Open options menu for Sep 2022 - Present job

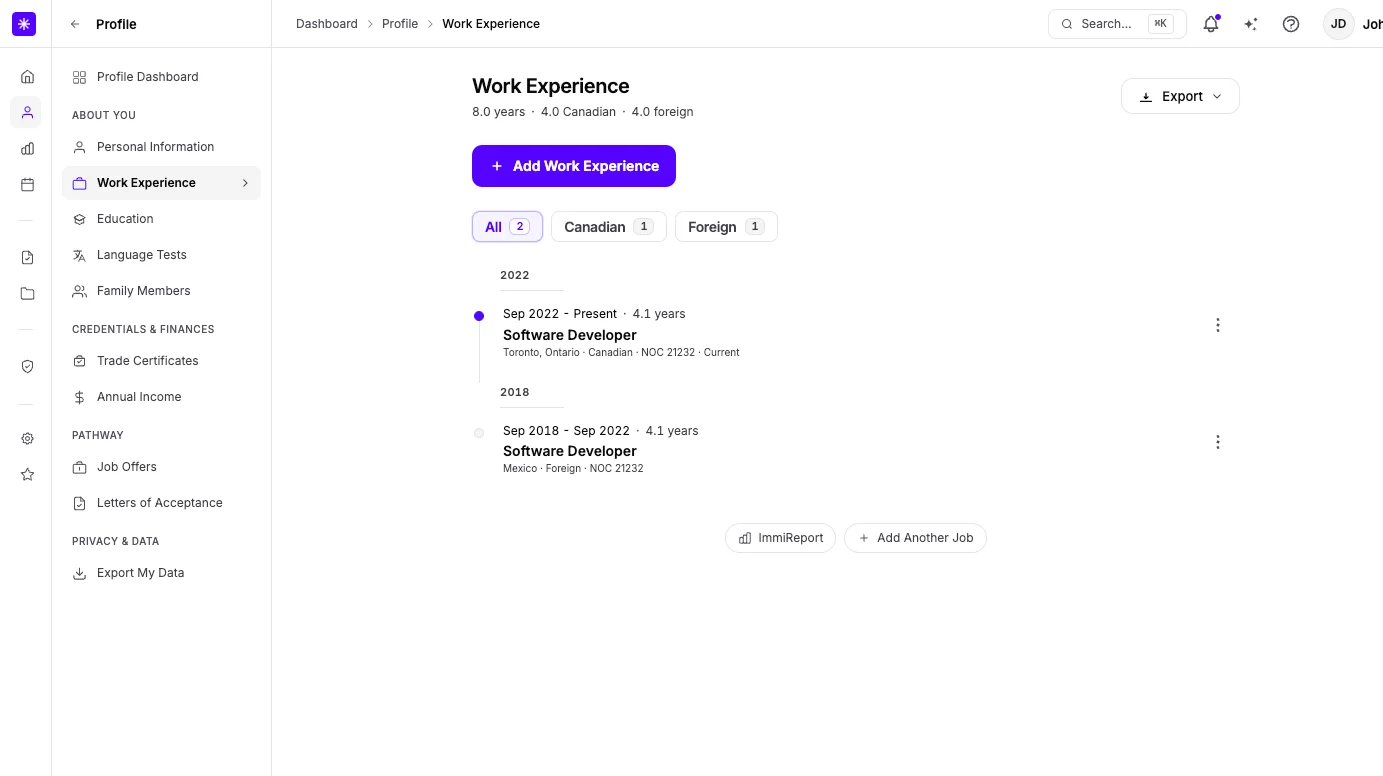(x=1218, y=325)
